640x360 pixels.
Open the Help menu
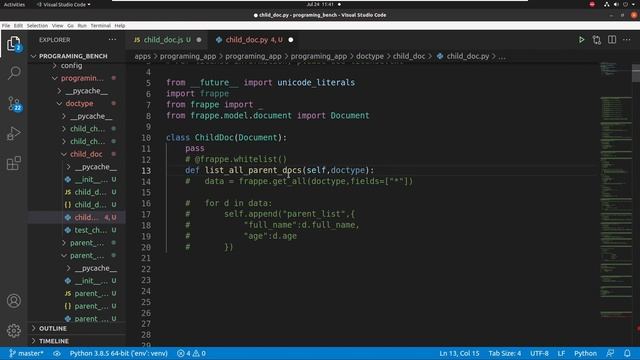coord(120,25)
